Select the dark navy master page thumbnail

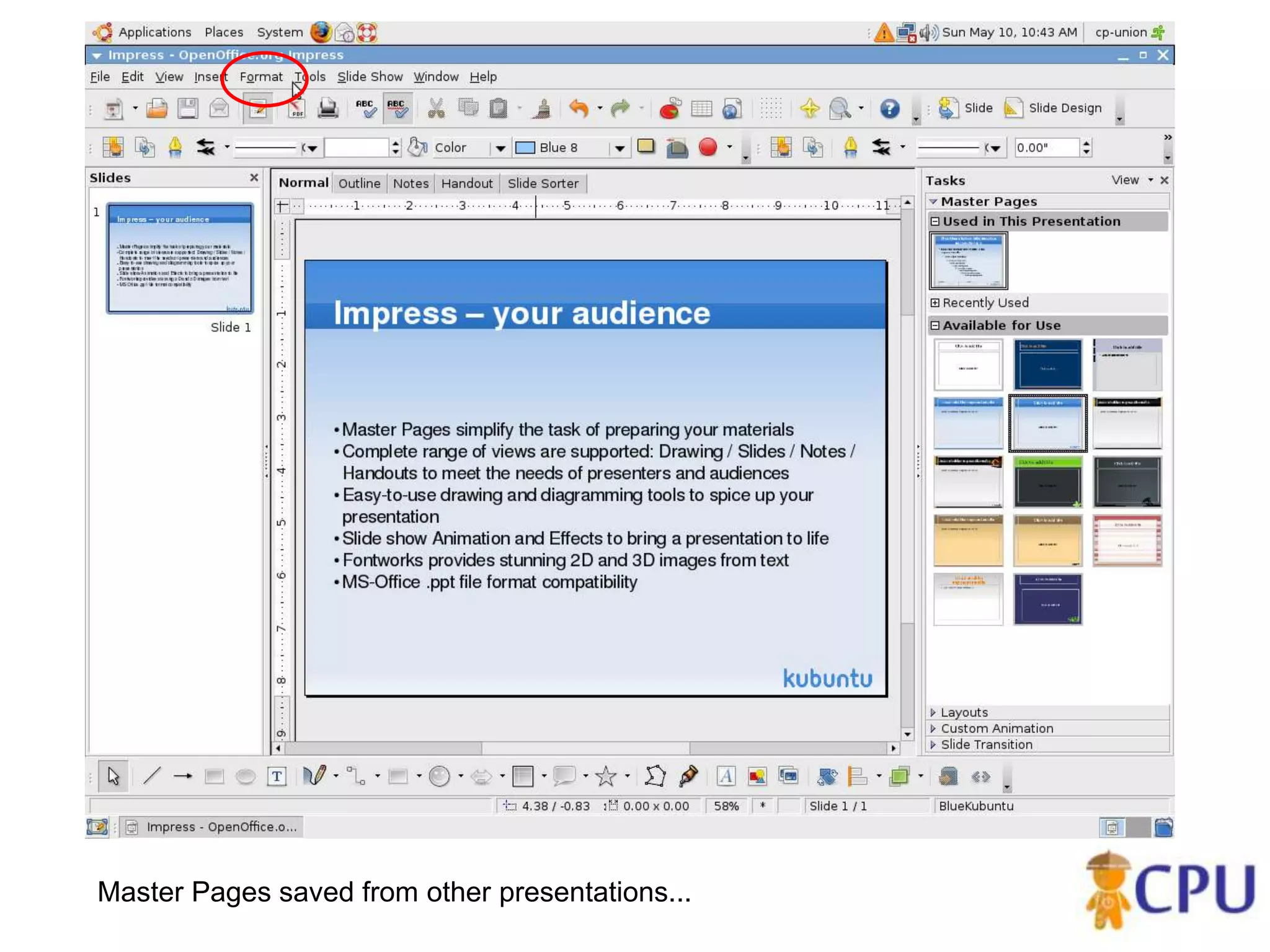(1048, 364)
